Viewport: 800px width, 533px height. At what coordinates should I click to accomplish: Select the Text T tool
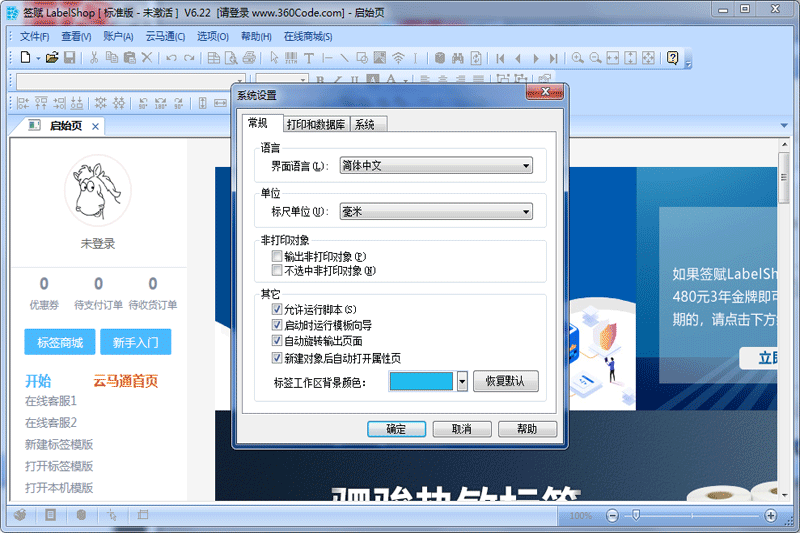pyautogui.click(x=309, y=58)
